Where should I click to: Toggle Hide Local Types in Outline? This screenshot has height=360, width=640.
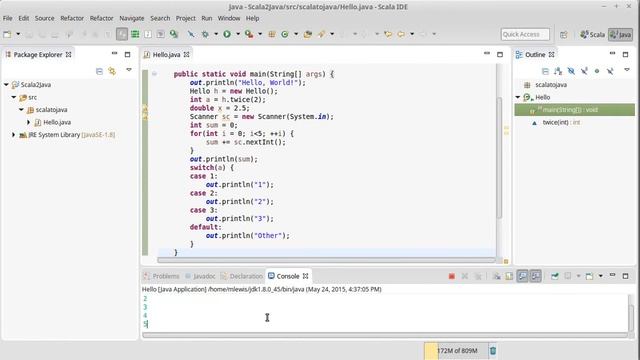point(610,71)
